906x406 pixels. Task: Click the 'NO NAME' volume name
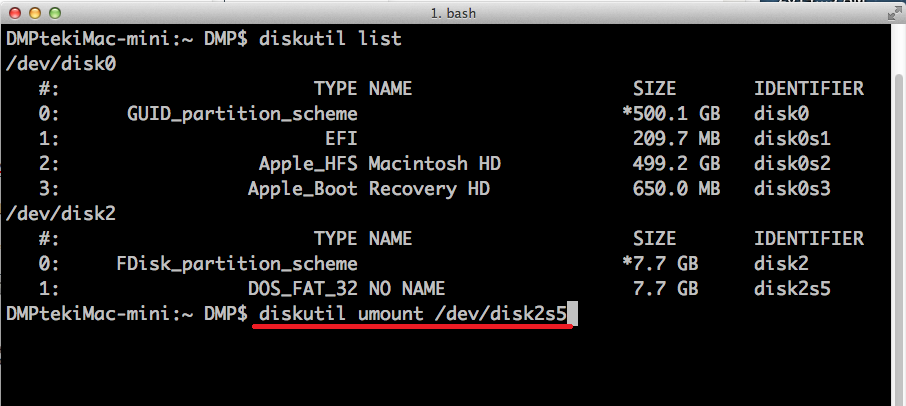pos(407,288)
